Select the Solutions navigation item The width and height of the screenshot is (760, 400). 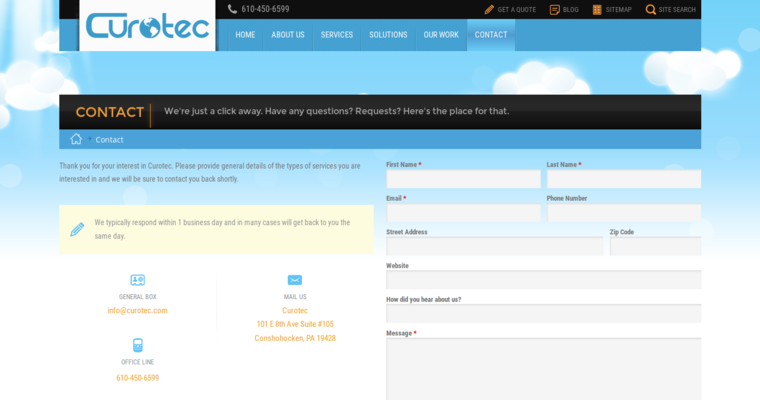click(x=388, y=35)
